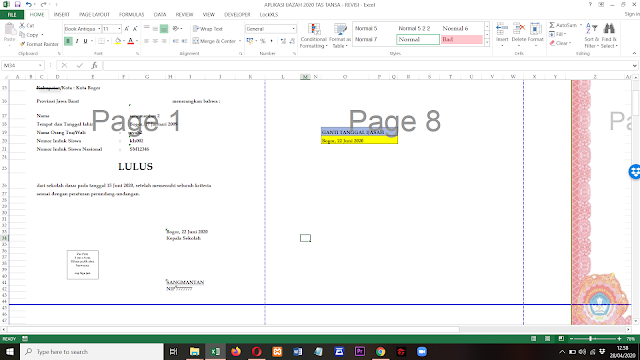Apply the yellow fill color bucket
This screenshot has height=360, width=640.
click(x=118, y=41)
